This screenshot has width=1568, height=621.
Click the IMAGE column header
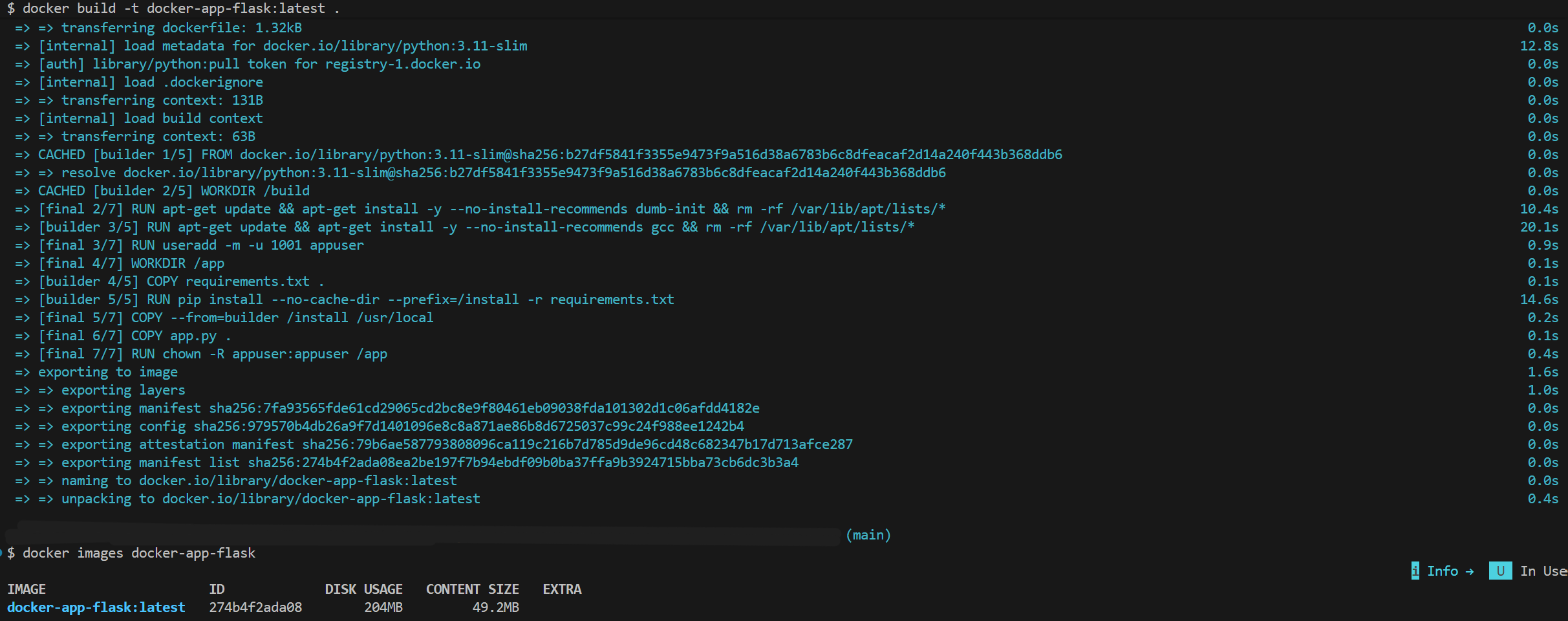tap(27, 589)
